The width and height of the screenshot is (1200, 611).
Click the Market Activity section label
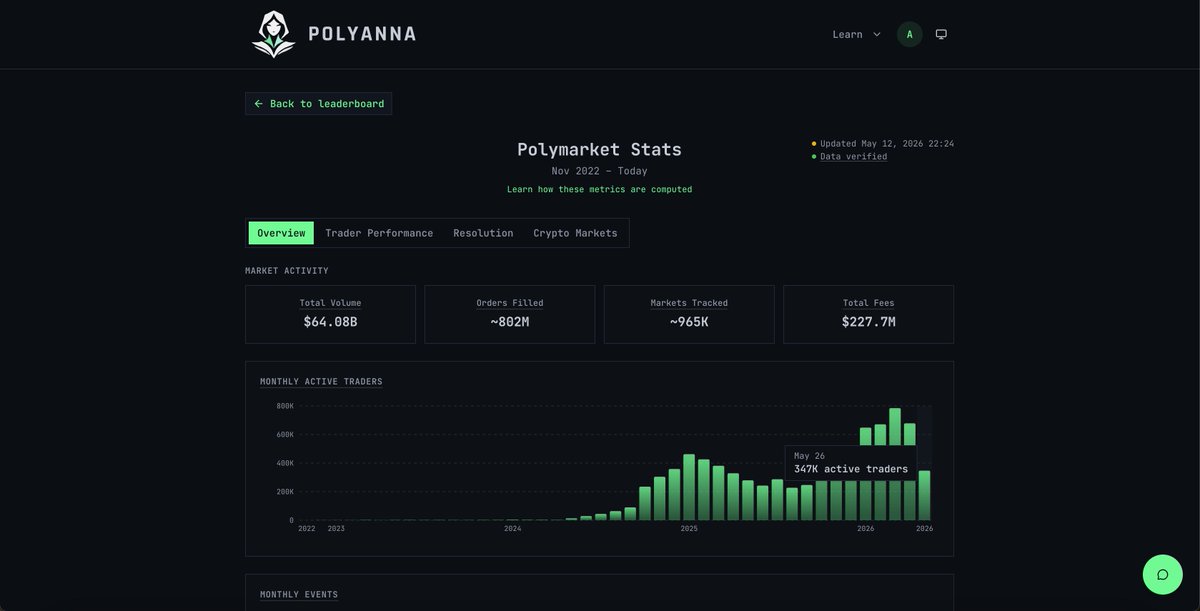point(287,271)
